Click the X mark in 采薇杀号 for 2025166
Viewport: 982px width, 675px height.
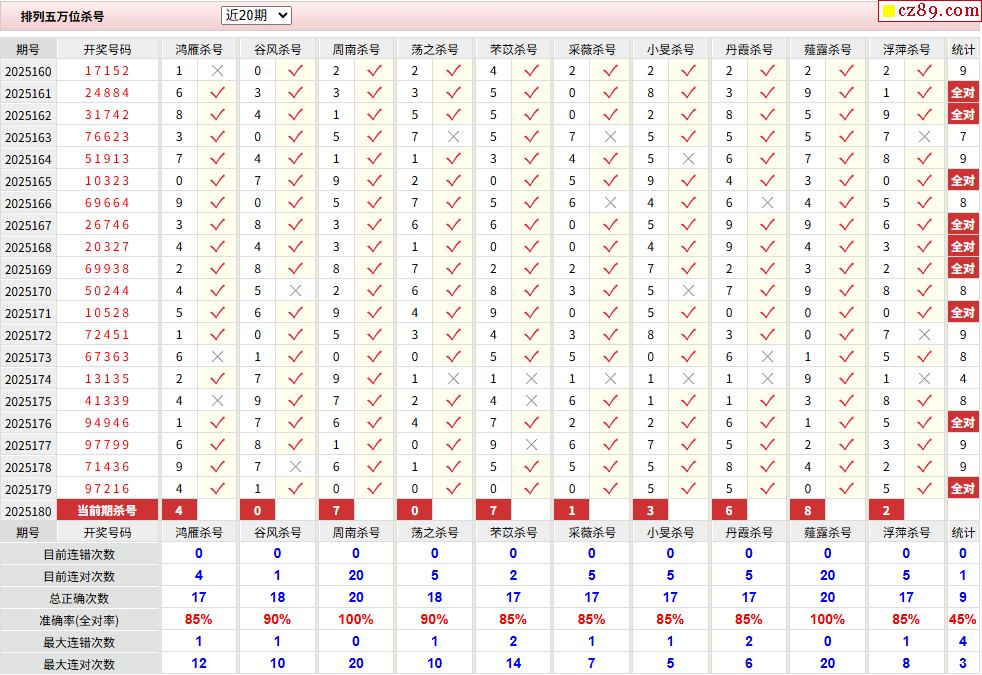pyautogui.click(x=610, y=203)
